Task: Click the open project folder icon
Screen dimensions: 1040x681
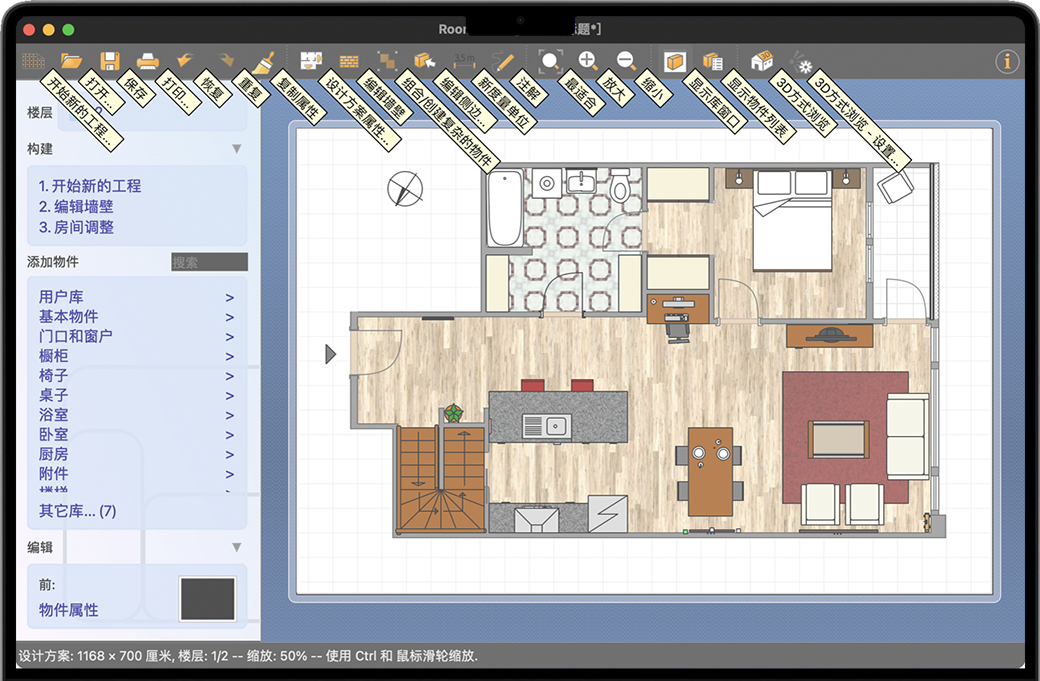Action: click(x=71, y=61)
